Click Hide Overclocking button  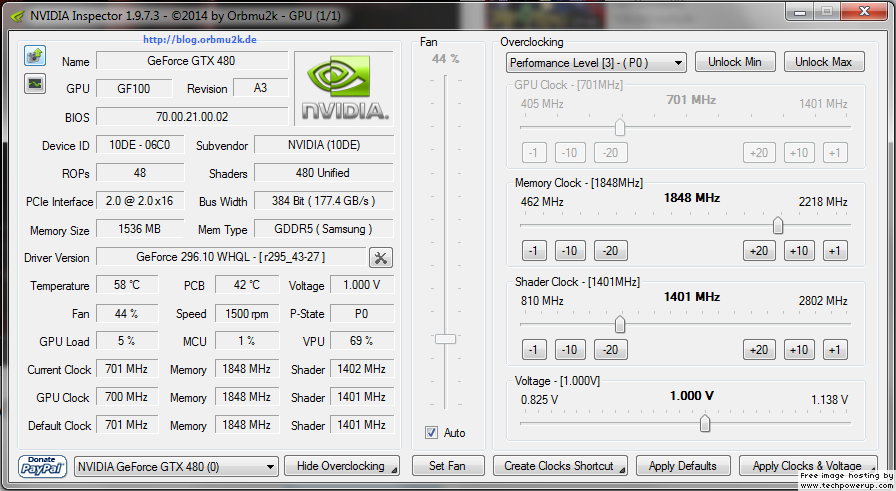coord(342,466)
